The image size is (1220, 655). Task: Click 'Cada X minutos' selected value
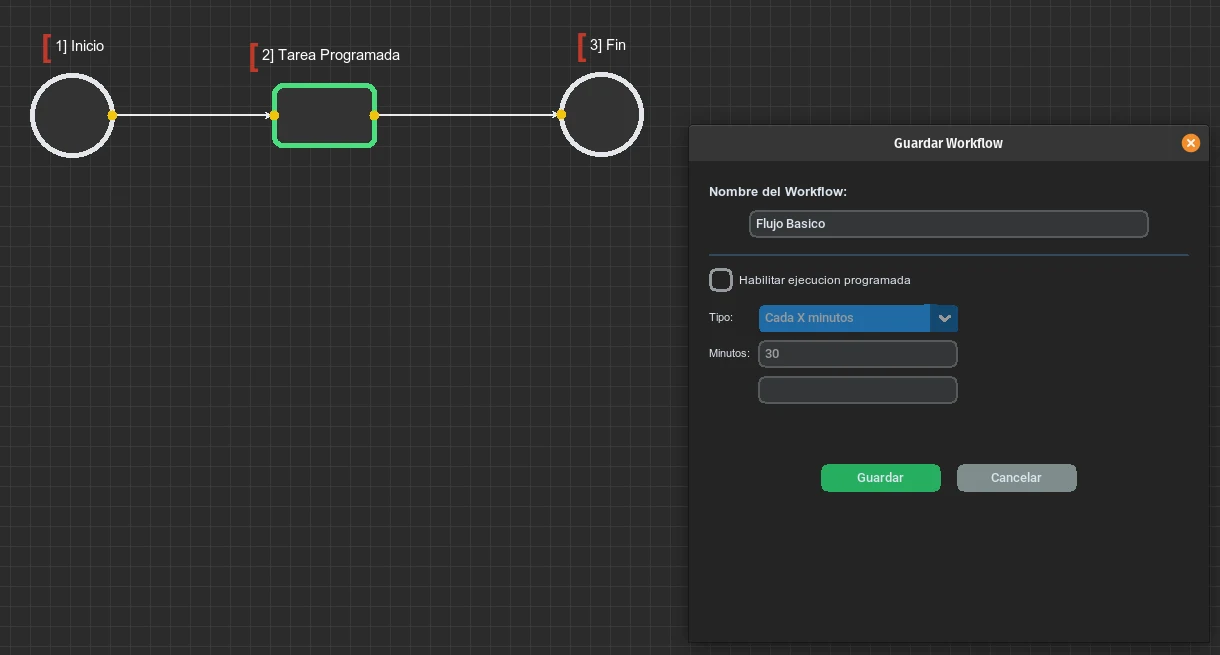[809, 318]
